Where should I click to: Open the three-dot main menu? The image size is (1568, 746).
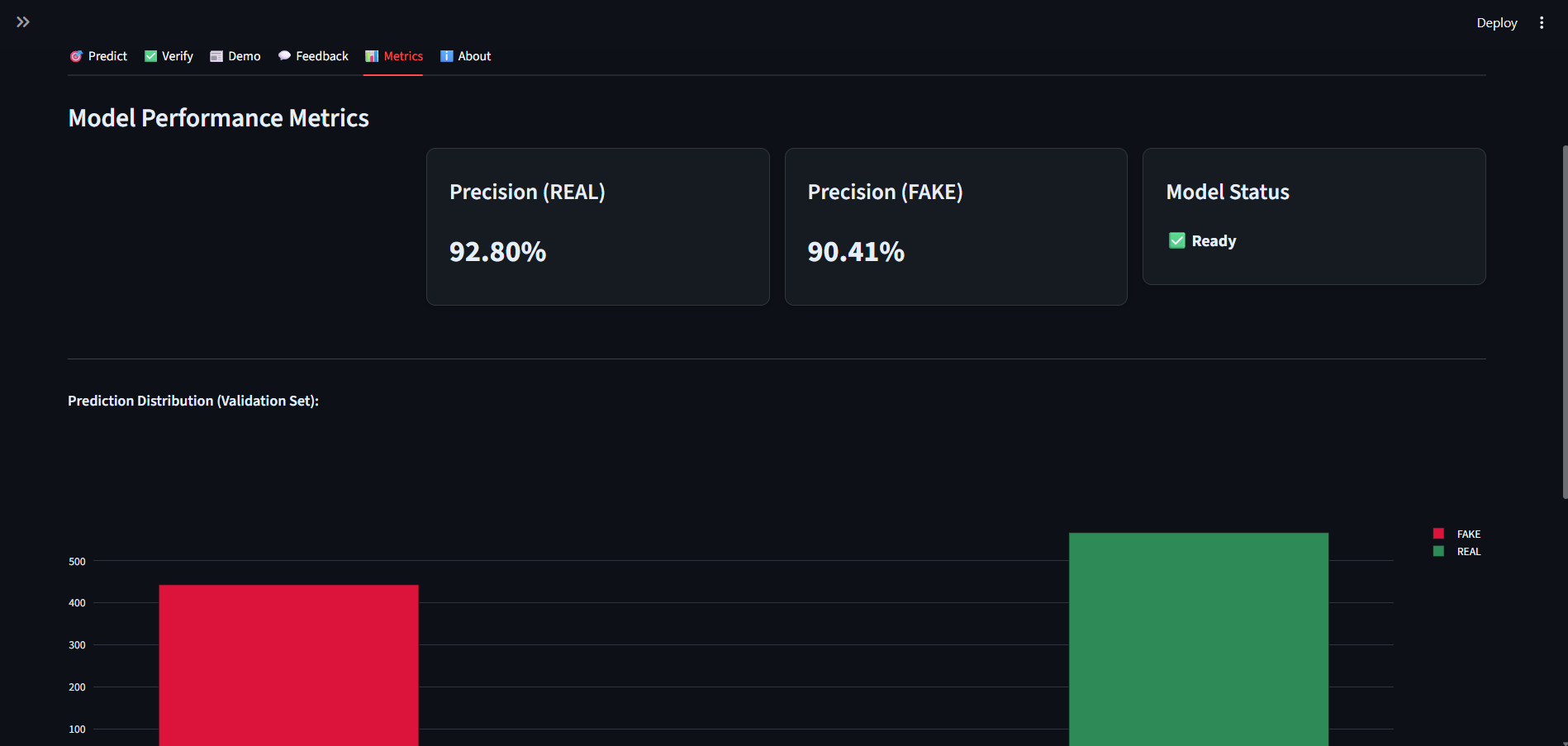[1541, 23]
